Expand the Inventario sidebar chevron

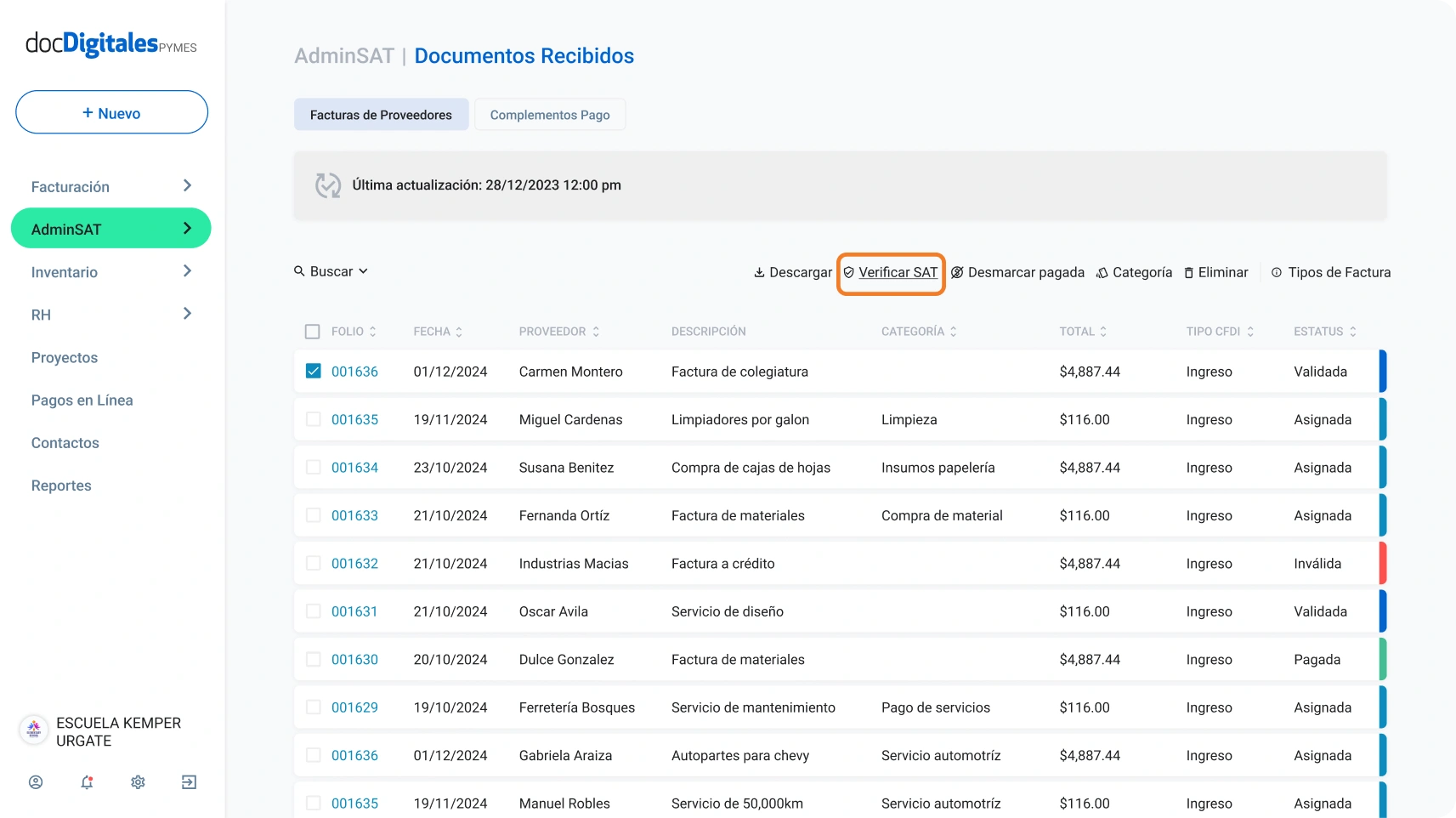(188, 270)
